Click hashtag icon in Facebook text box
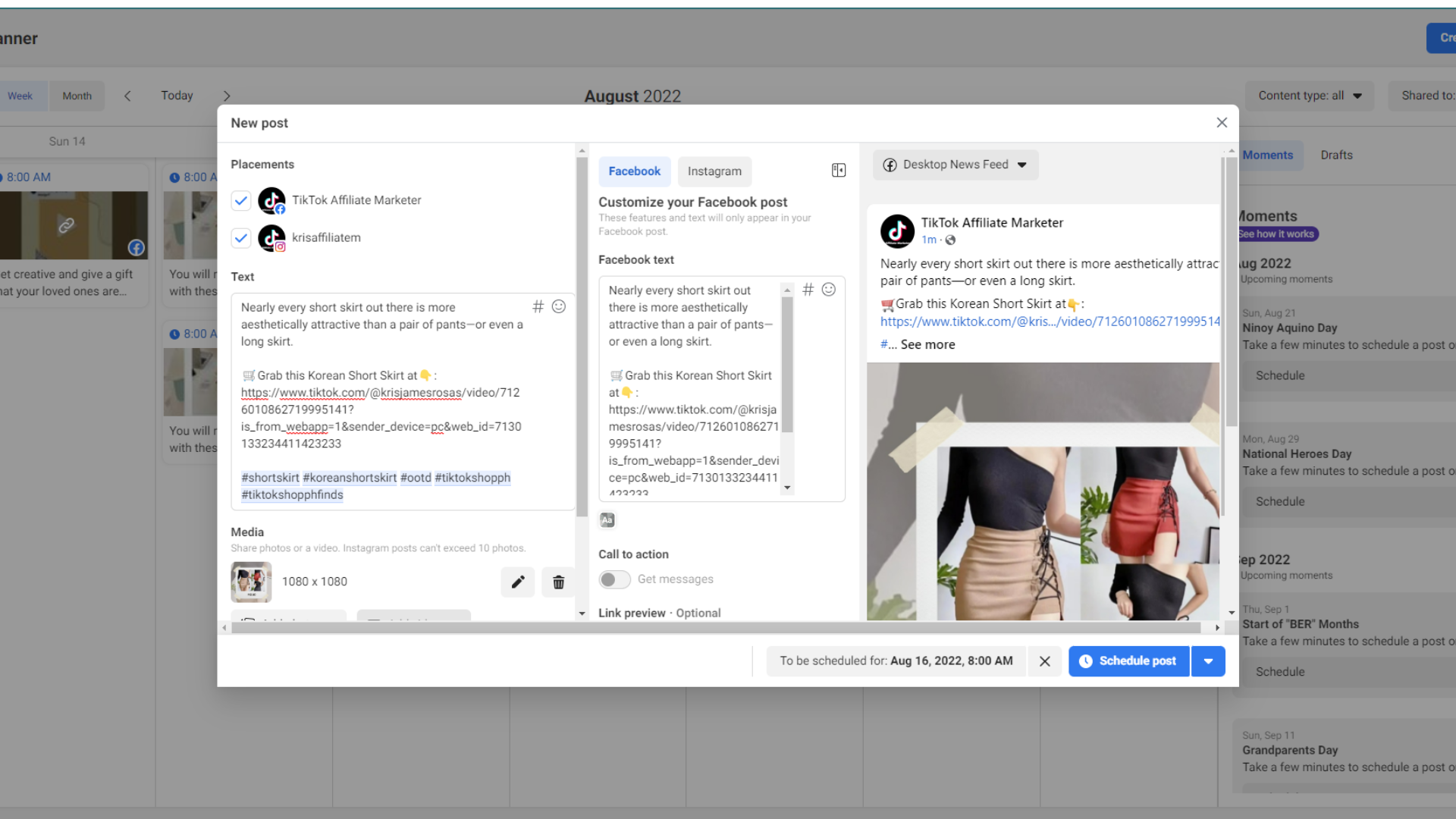 coord(808,290)
